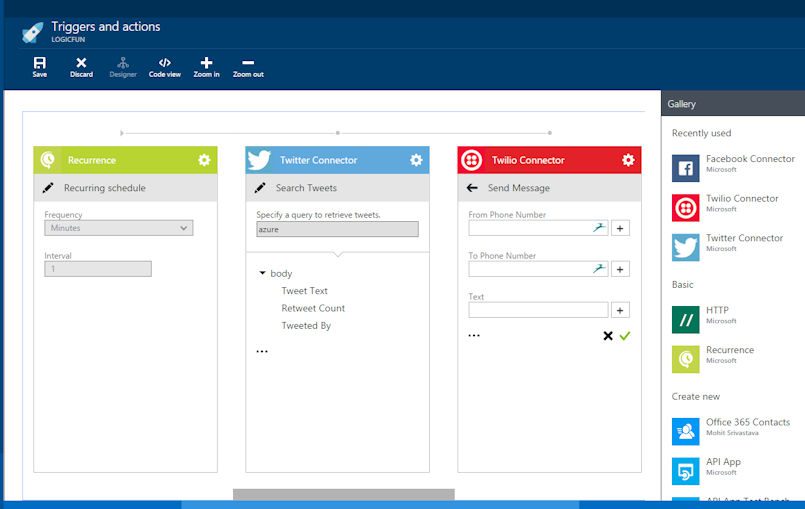Click plus button beside Text field
The image size is (805, 509).
click(x=620, y=310)
